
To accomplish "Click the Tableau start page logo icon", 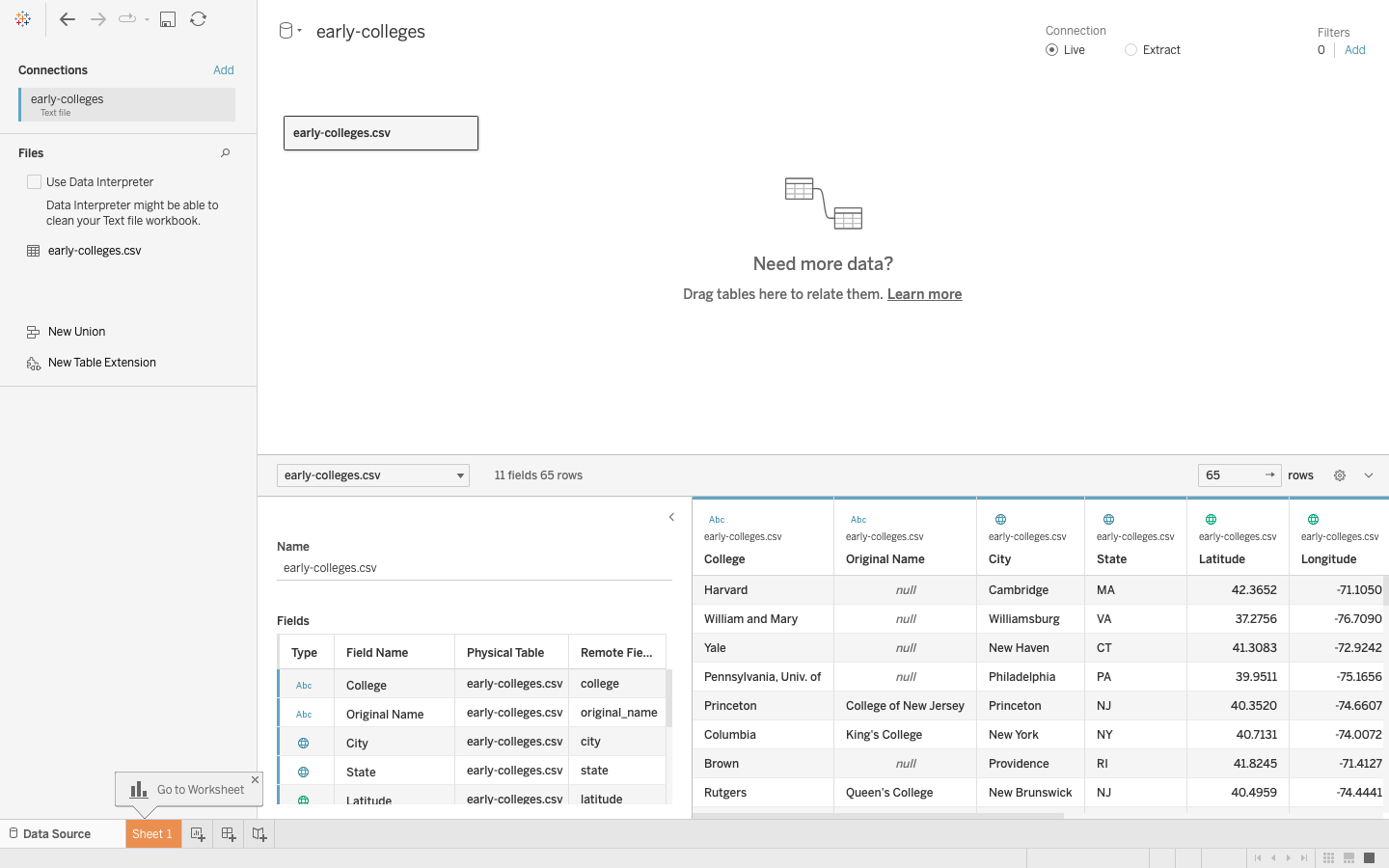I will [23, 19].
